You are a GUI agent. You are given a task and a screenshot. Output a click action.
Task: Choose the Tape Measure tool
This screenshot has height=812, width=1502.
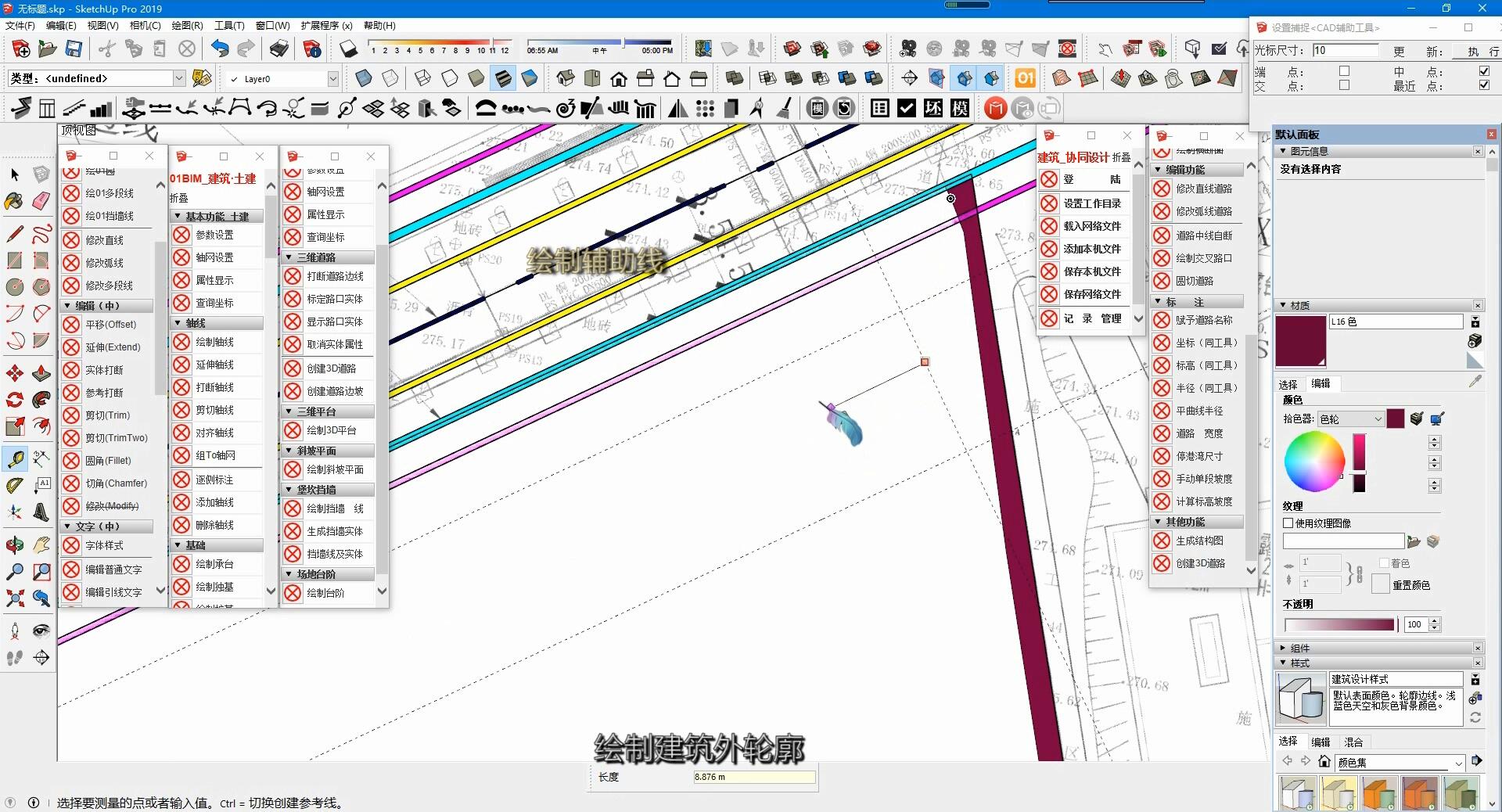(x=15, y=459)
